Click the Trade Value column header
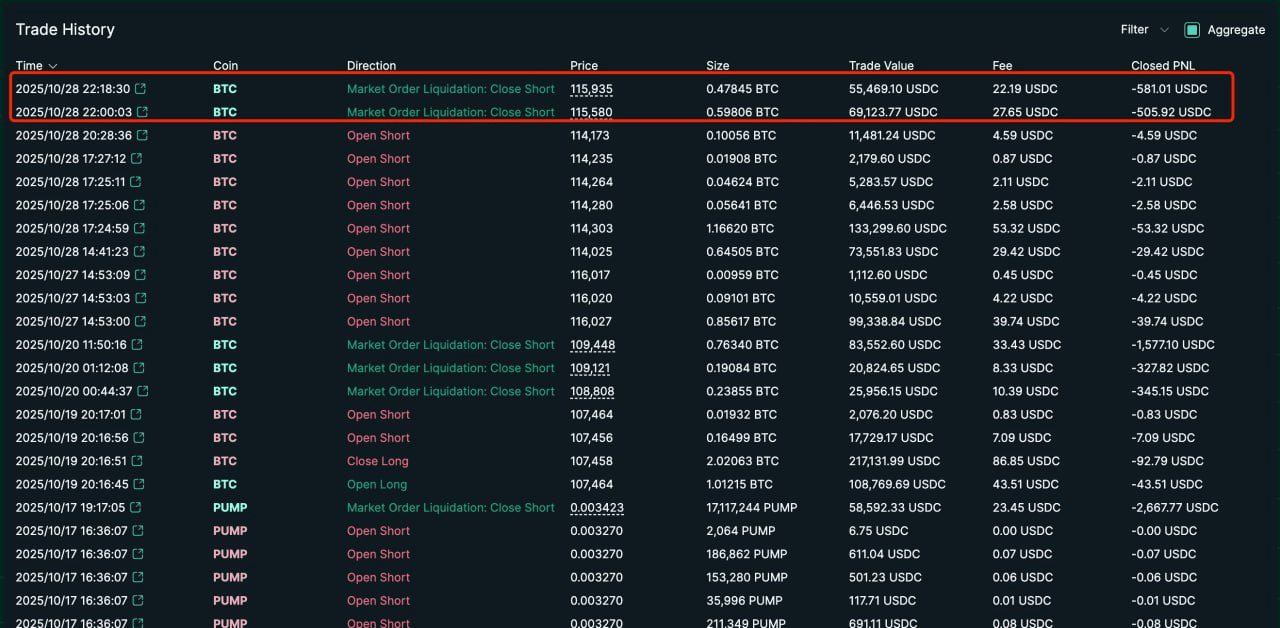Image resolution: width=1280 pixels, height=628 pixels. (881, 66)
